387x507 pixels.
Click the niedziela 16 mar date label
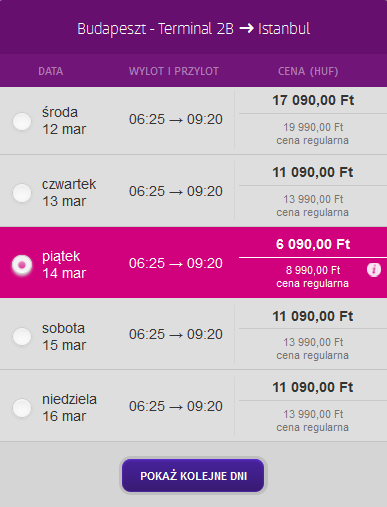[x=69, y=408]
